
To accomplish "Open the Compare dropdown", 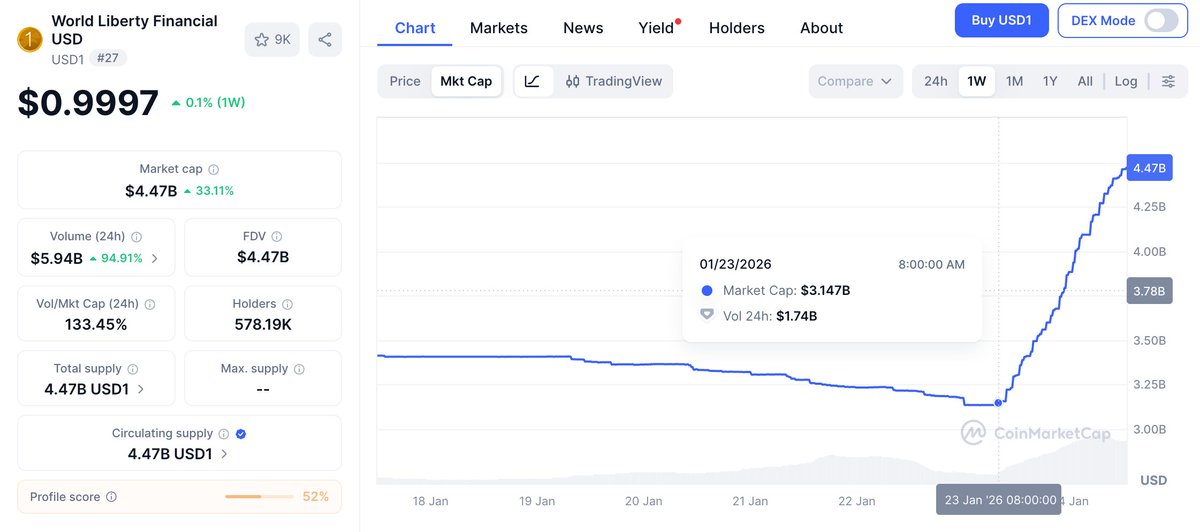I will click(x=855, y=81).
